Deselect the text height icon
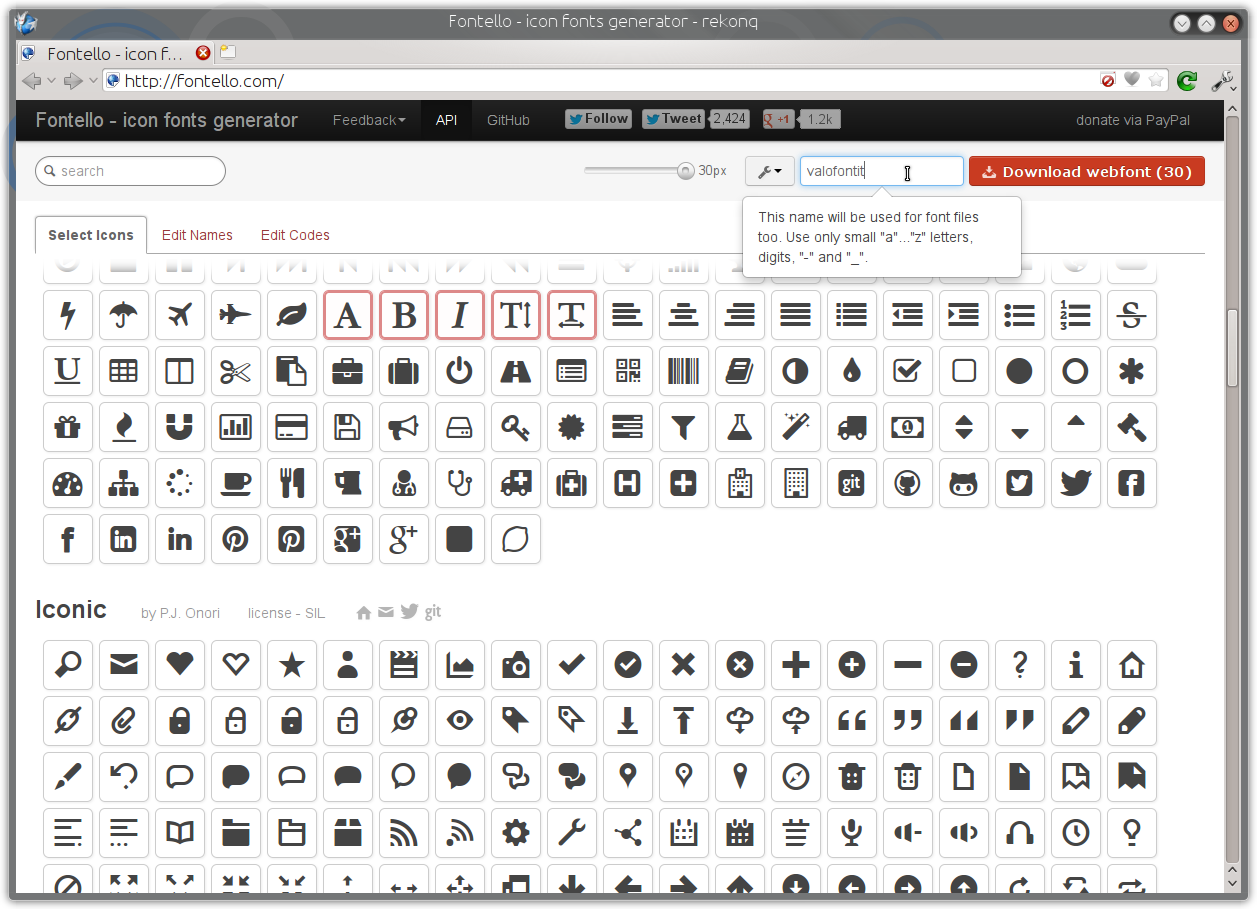This screenshot has width=1257, height=909. coord(516,315)
